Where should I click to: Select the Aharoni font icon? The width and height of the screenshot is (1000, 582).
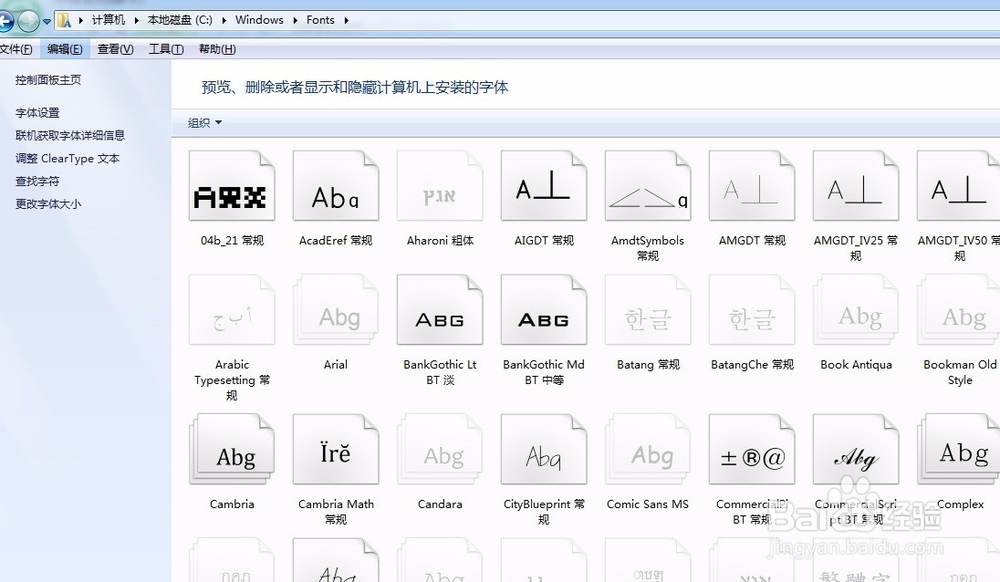point(440,186)
